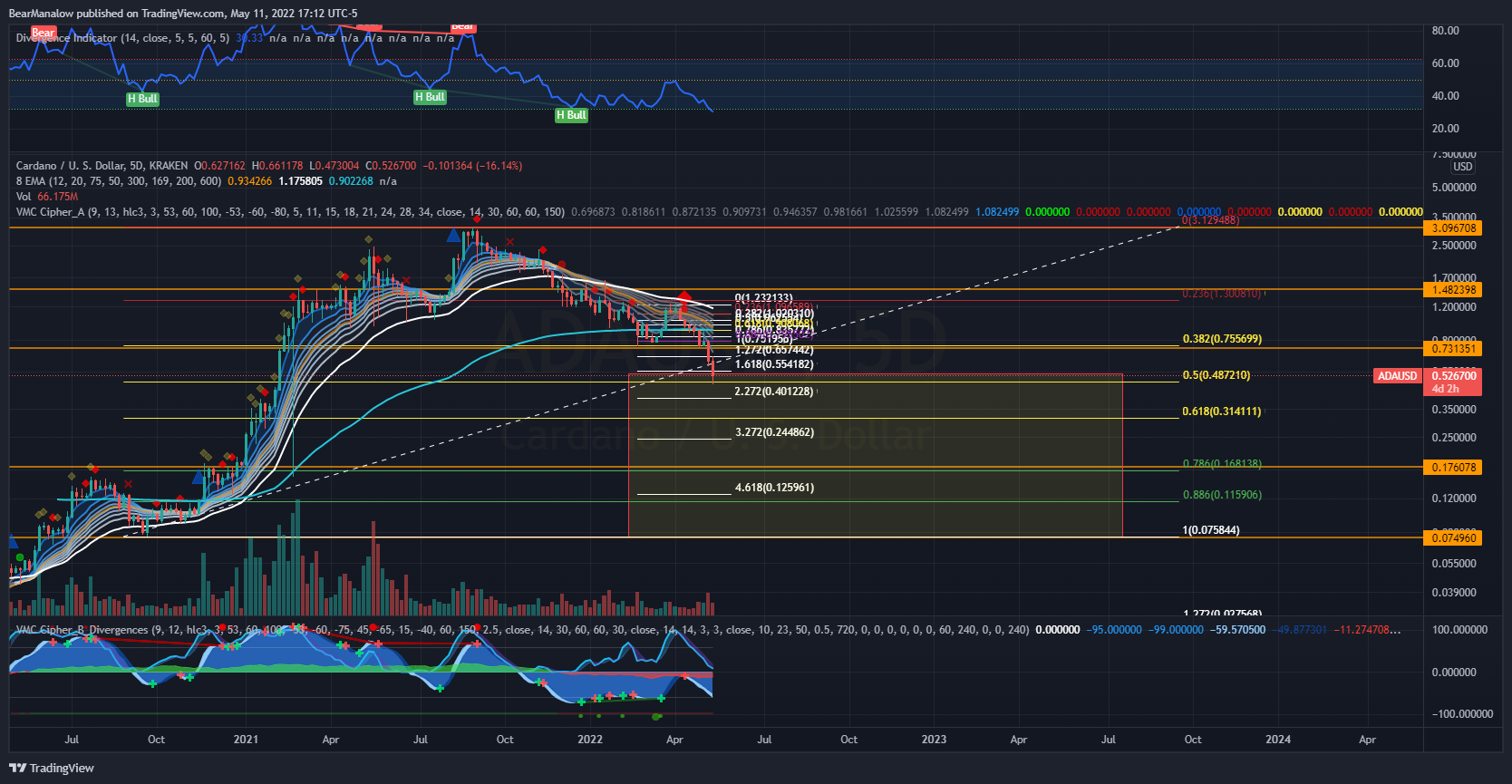Select the extension label 2.272(0.401228)

coord(774,392)
